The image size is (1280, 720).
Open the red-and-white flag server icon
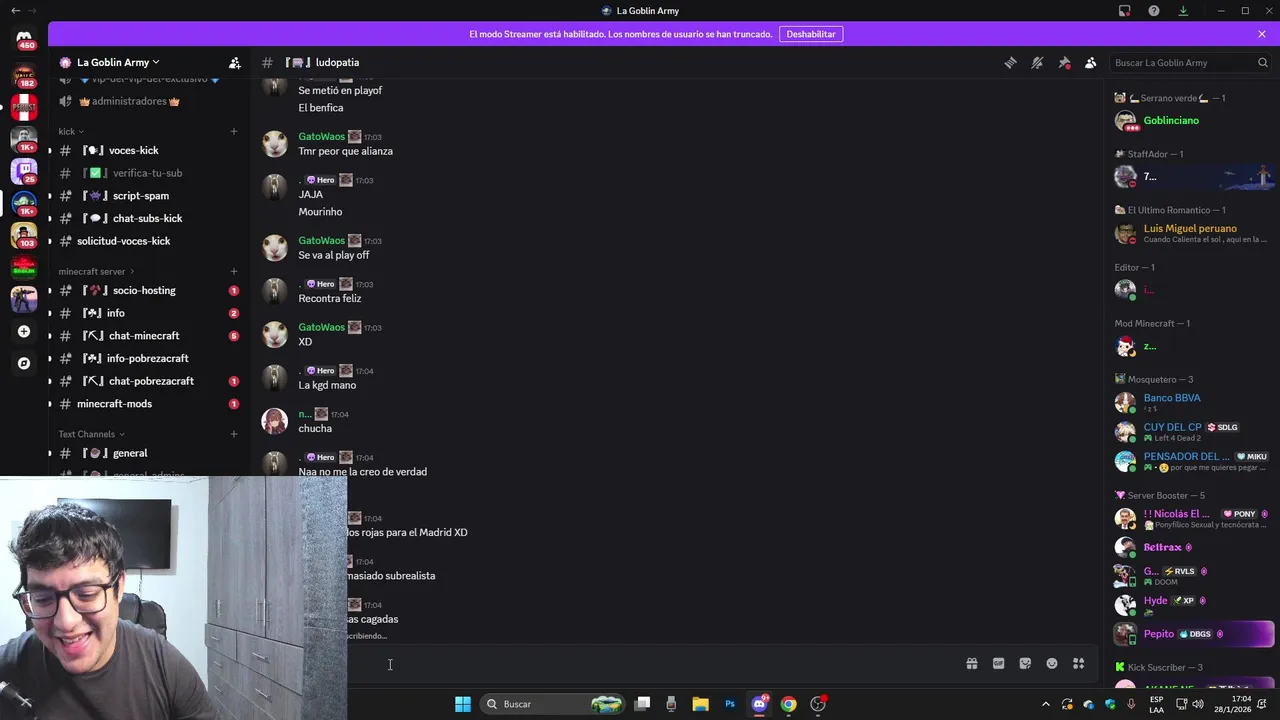point(24,106)
